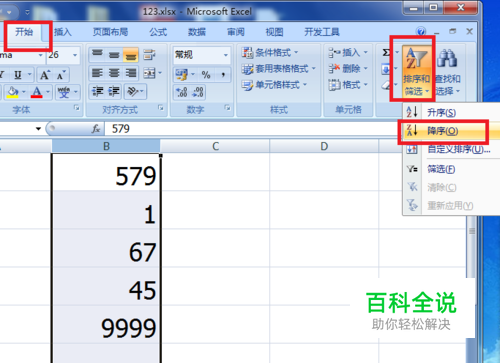The height and width of the screenshot is (363, 500).
Task: Center text horizontally
Action: (x=114, y=73)
